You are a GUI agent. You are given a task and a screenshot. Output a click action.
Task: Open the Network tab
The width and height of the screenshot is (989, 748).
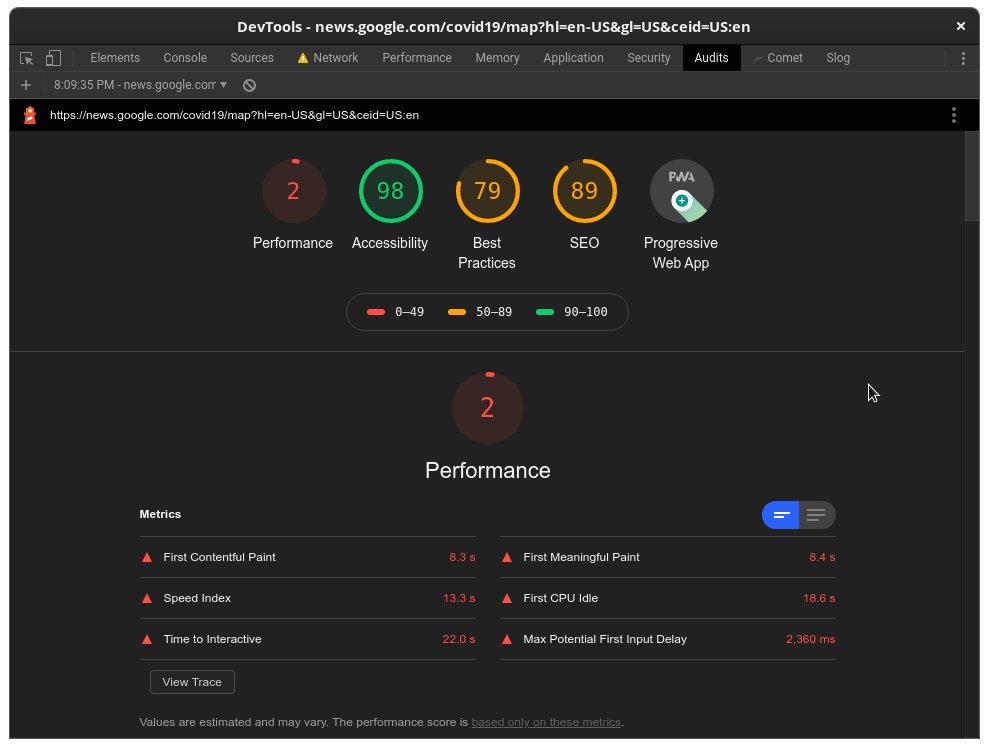click(x=329, y=58)
